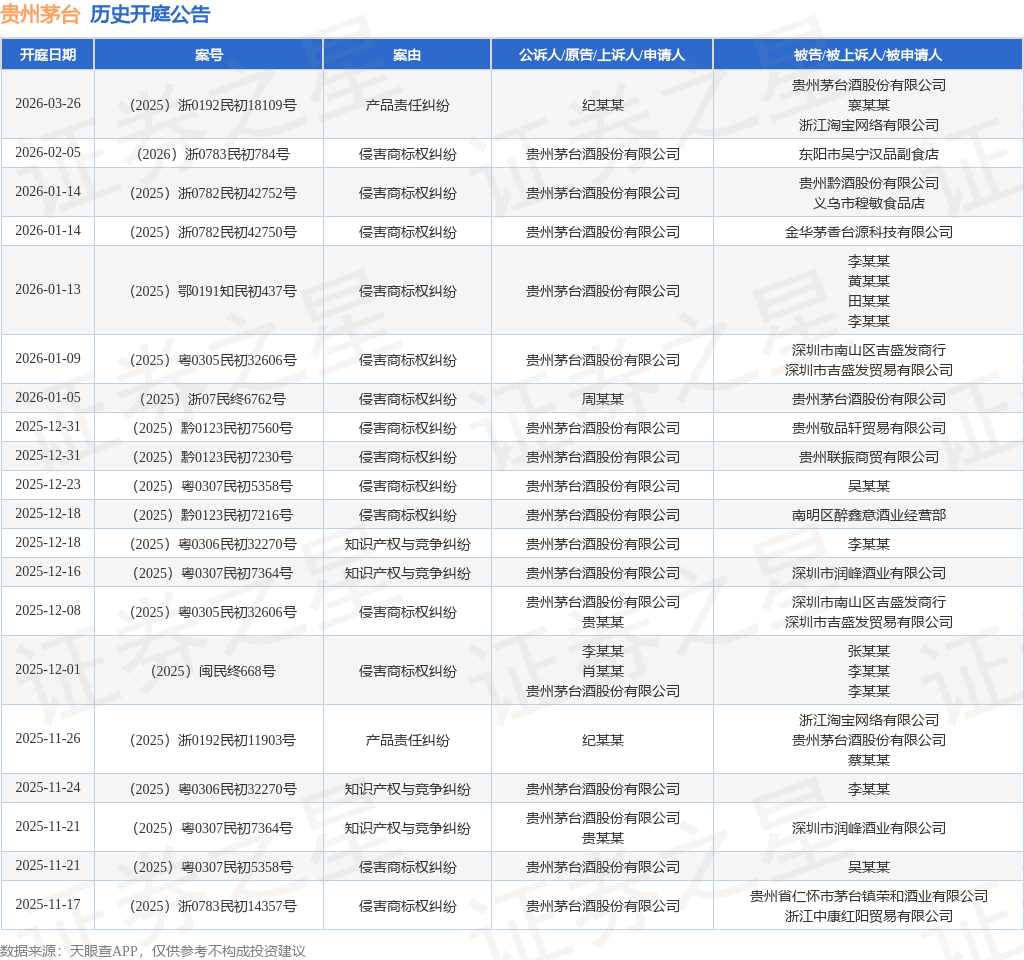This screenshot has width=1024, height=960.
Task: Click the date 2025-12-23
Action: pos(48,485)
